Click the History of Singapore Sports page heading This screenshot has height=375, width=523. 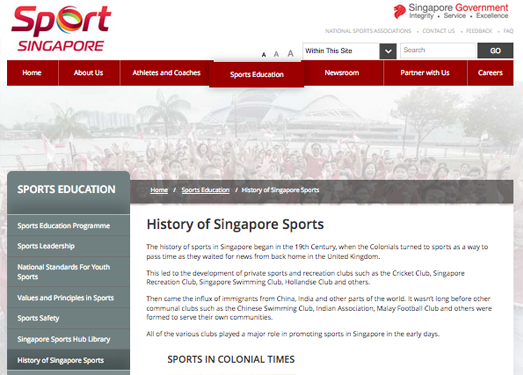click(235, 225)
